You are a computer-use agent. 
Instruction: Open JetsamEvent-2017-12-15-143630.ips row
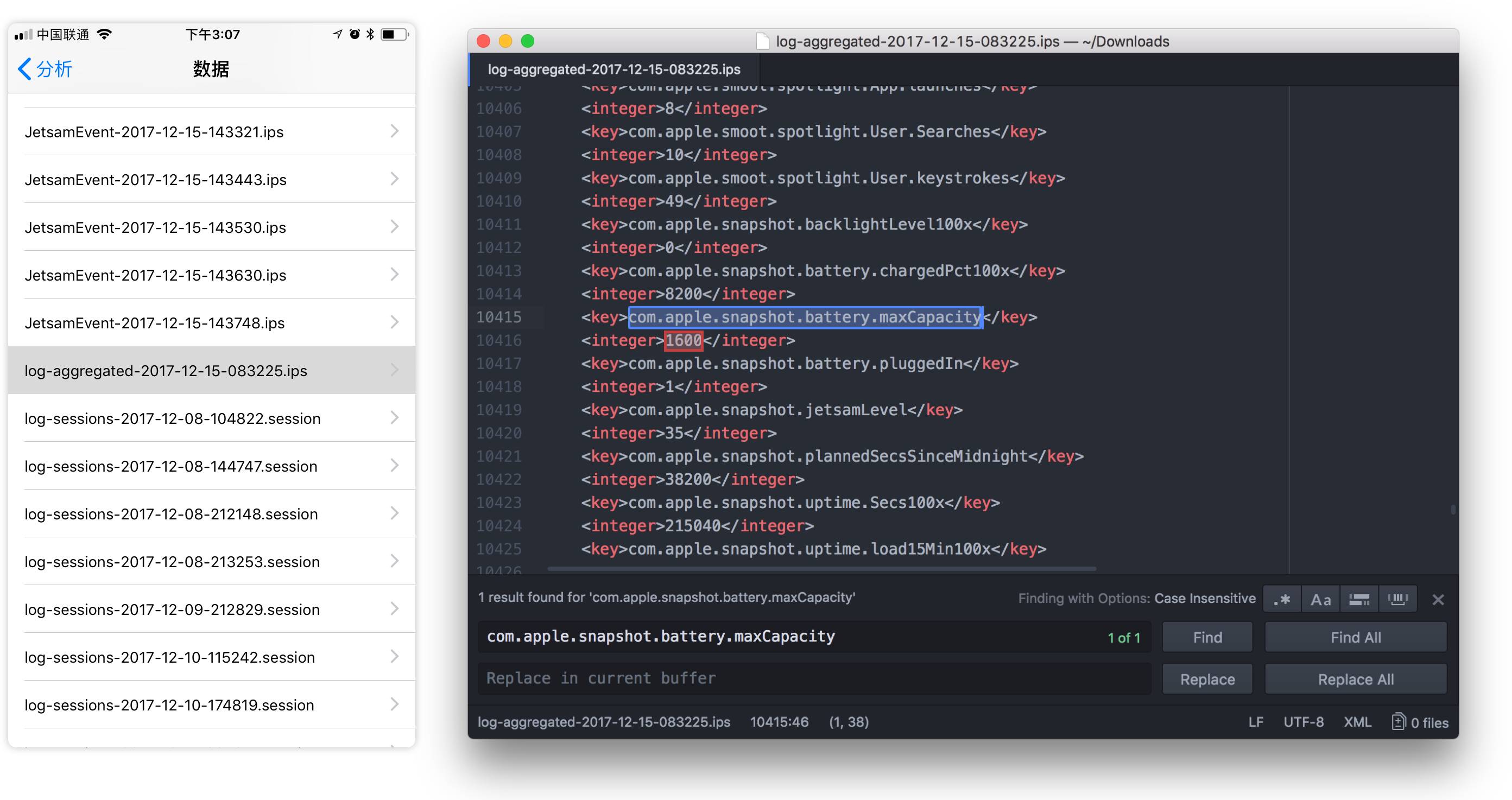pyautogui.click(x=211, y=275)
